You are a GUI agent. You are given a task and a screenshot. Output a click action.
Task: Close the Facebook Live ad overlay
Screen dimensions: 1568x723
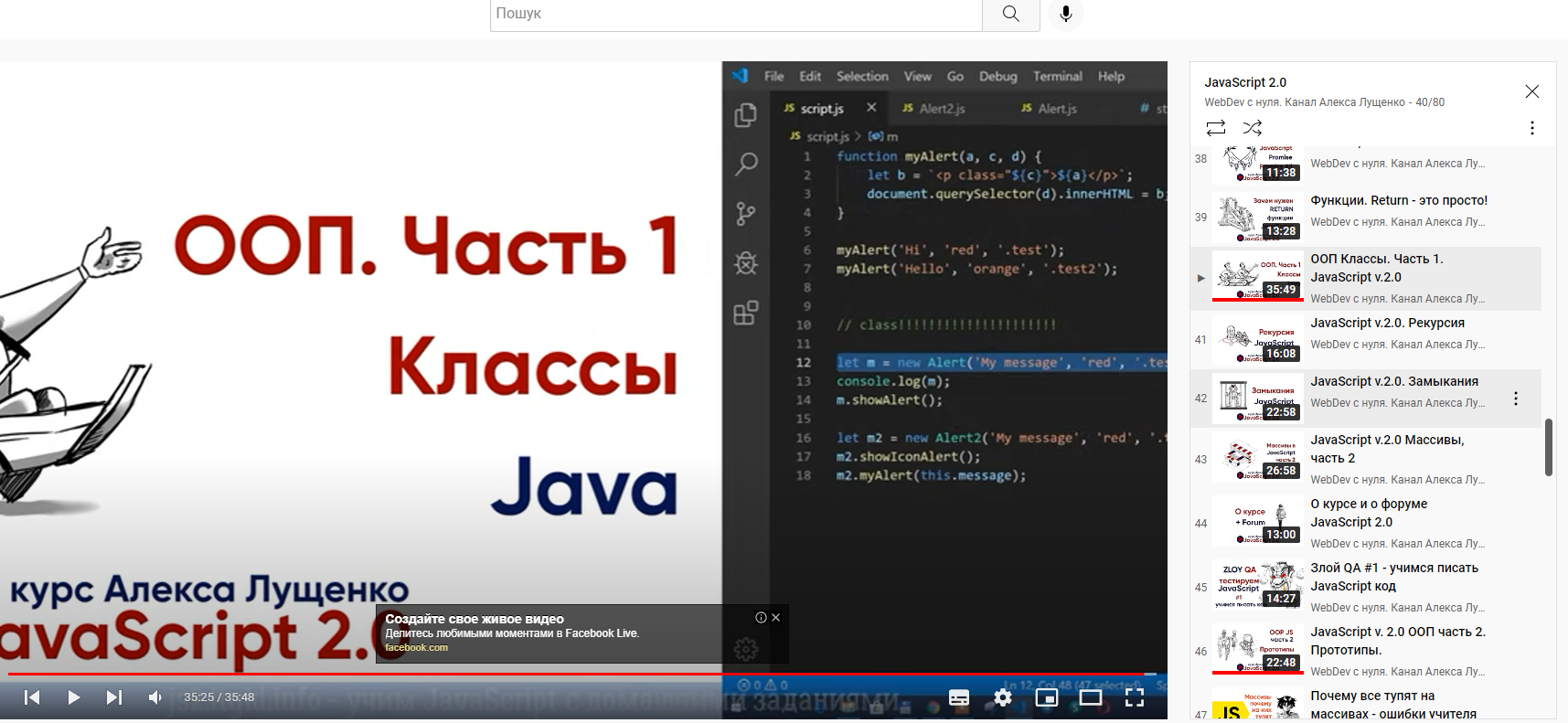click(776, 617)
